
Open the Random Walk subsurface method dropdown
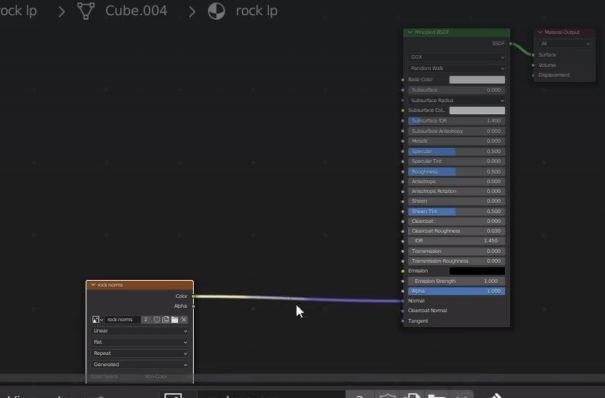pyautogui.click(x=456, y=68)
